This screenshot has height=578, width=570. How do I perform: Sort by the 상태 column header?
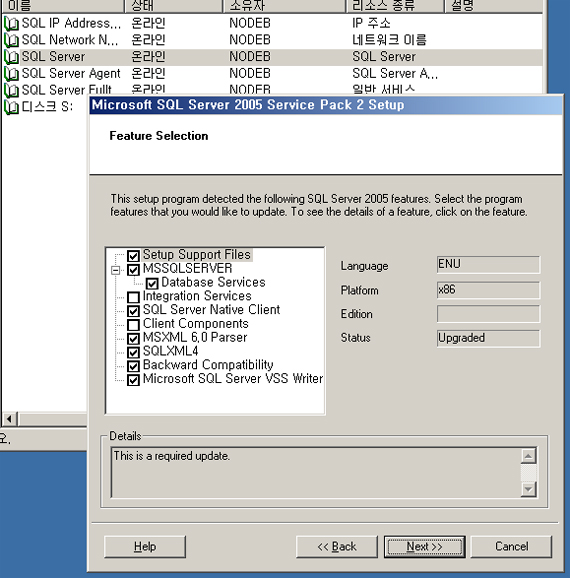(174, 6)
